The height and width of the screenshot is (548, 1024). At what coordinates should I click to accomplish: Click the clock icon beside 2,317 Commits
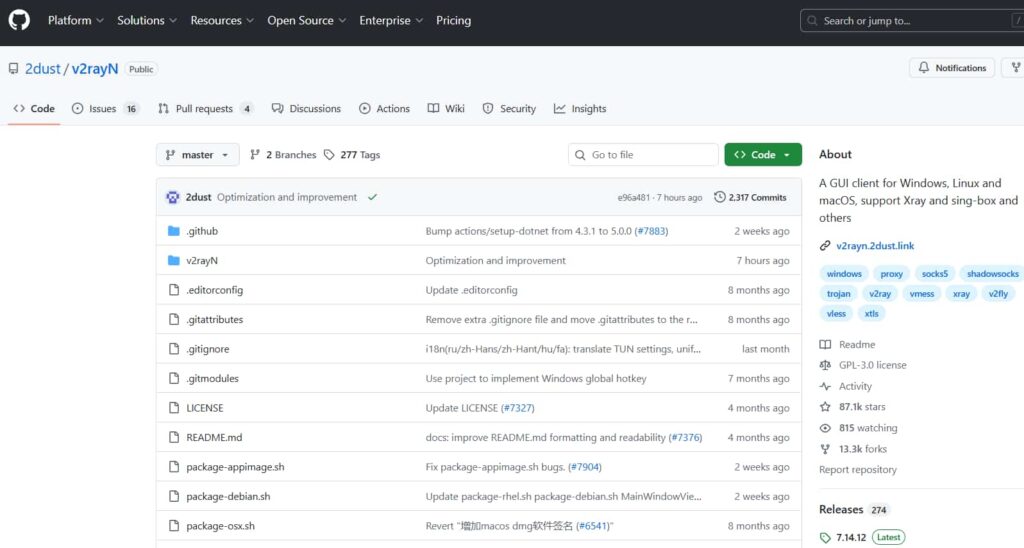click(720, 197)
